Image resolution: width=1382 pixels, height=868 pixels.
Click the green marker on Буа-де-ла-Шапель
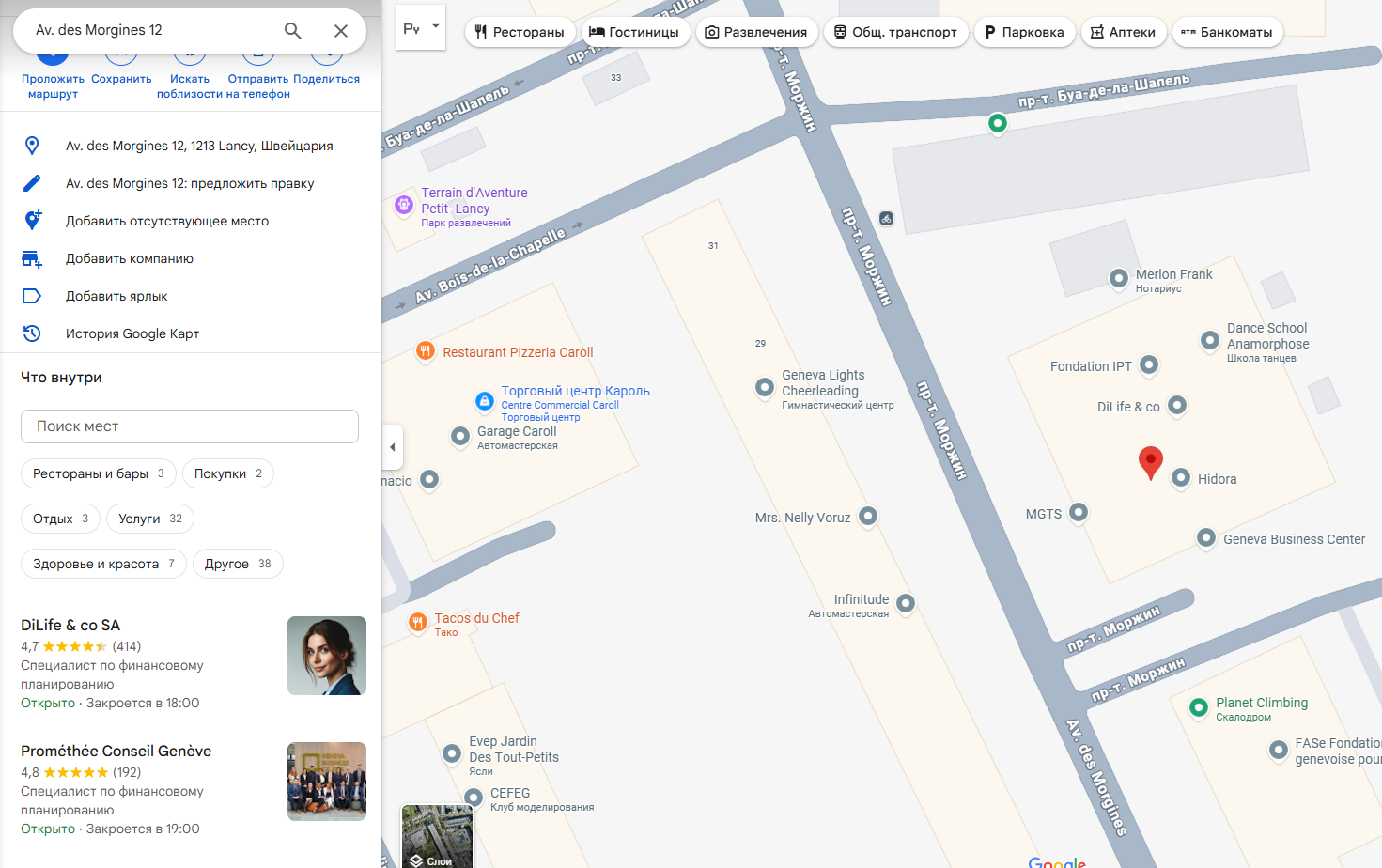[x=998, y=123]
